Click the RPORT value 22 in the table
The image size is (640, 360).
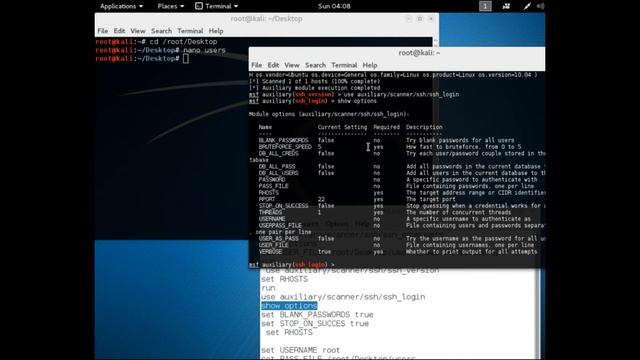(x=321, y=199)
